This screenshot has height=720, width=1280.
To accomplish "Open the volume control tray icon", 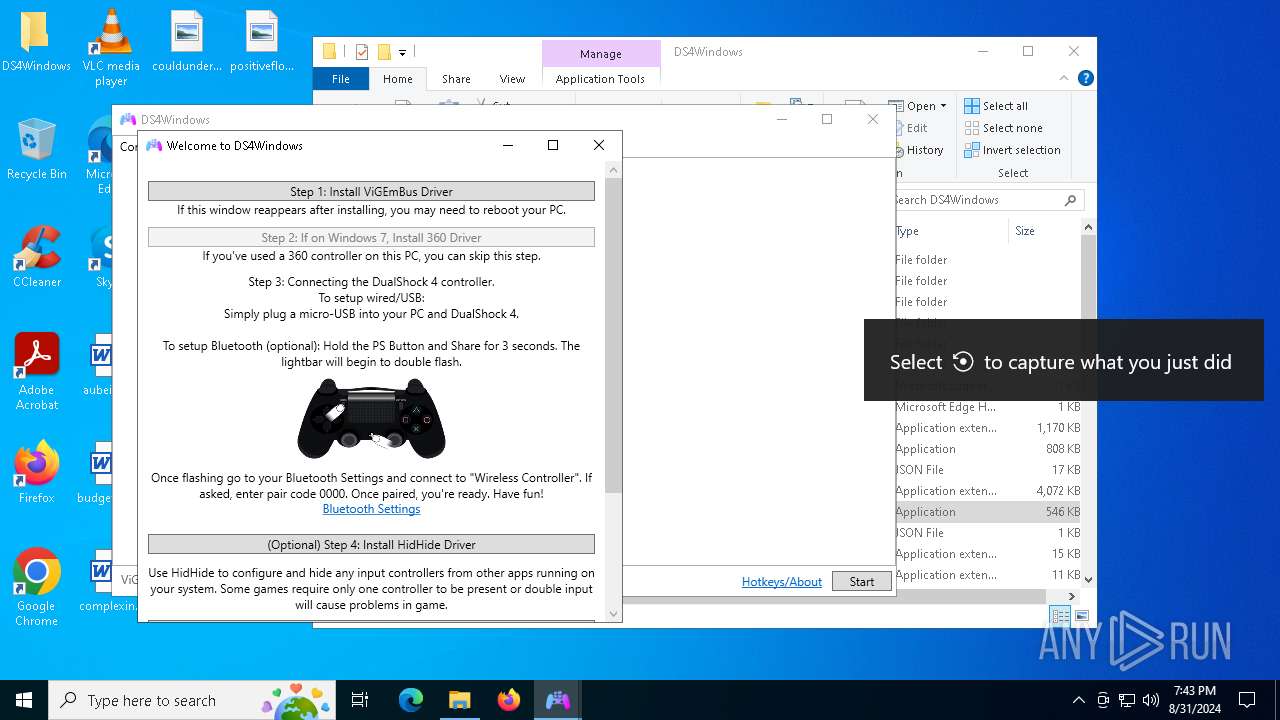I will [x=1151, y=700].
